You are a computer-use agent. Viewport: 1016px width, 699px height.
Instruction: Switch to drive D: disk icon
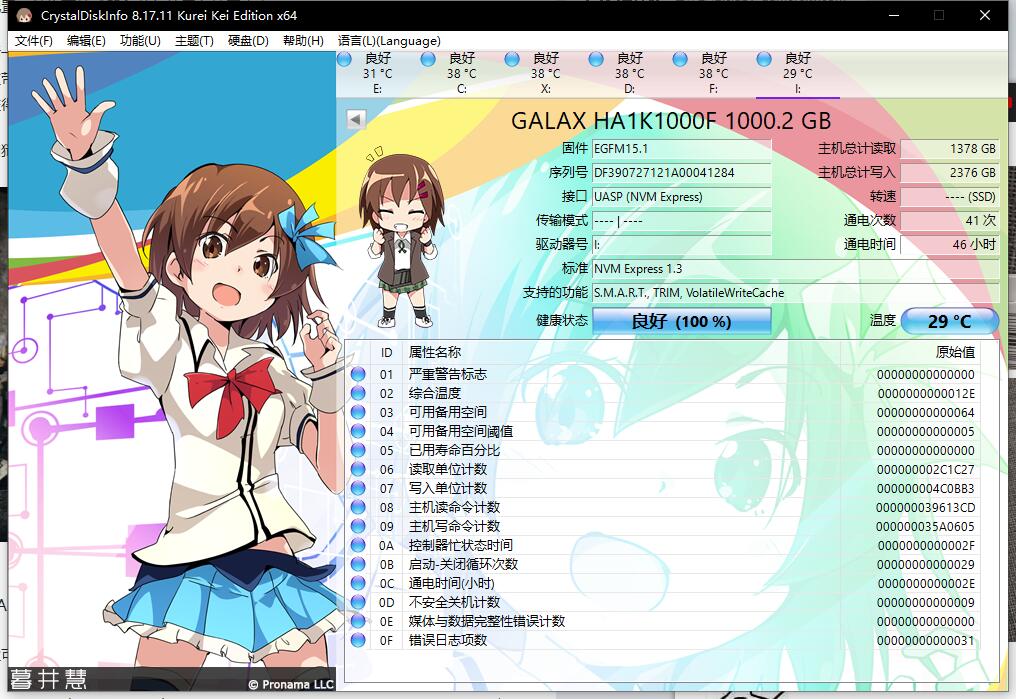click(x=596, y=60)
